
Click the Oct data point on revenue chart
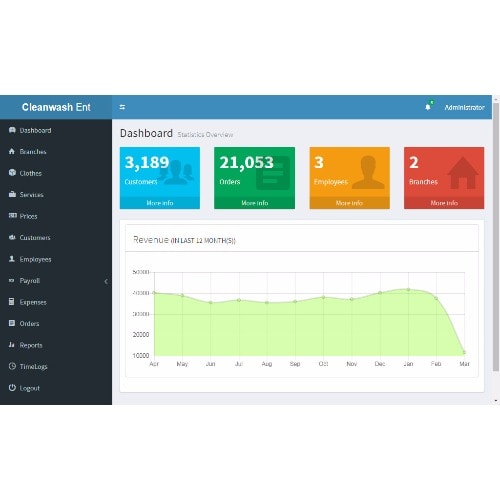pos(323,297)
